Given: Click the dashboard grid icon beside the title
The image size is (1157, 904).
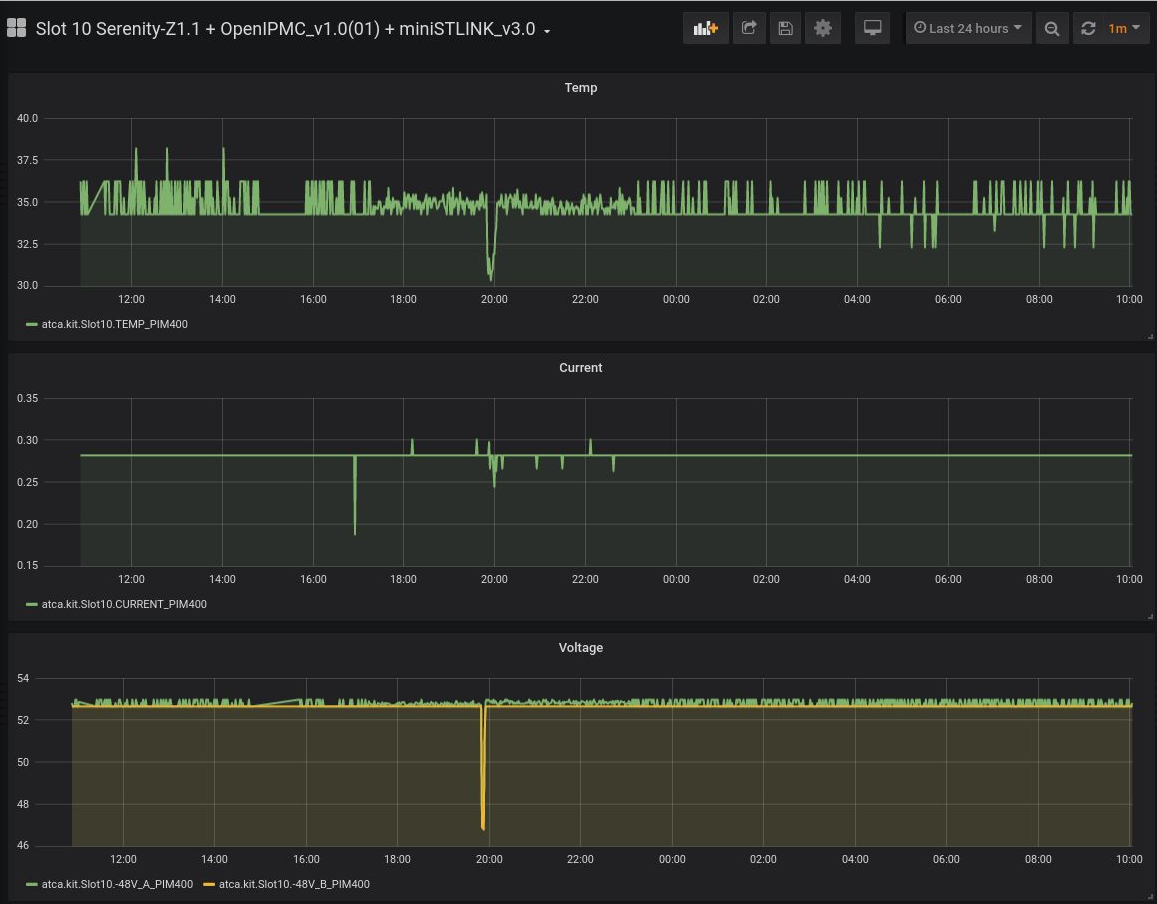Looking at the screenshot, I should click(16, 28).
